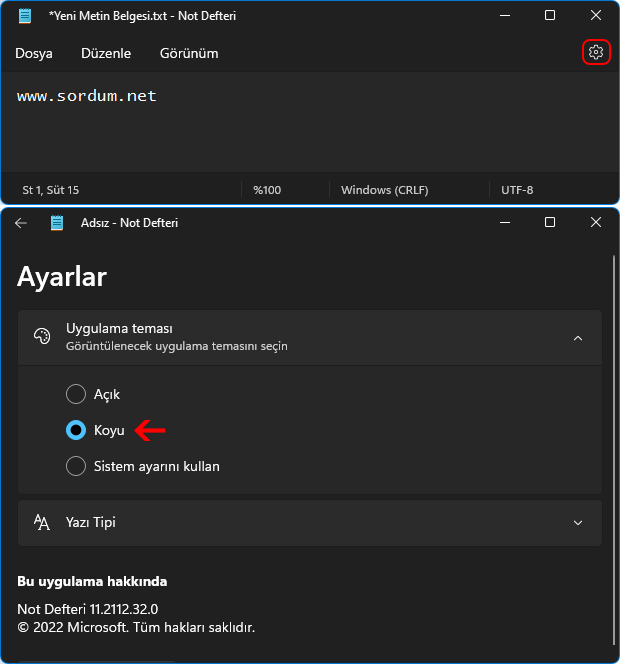Image resolution: width=620 pixels, height=664 pixels.
Task: Click inside text area containing www.sordum.net
Action: (x=310, y=122)
